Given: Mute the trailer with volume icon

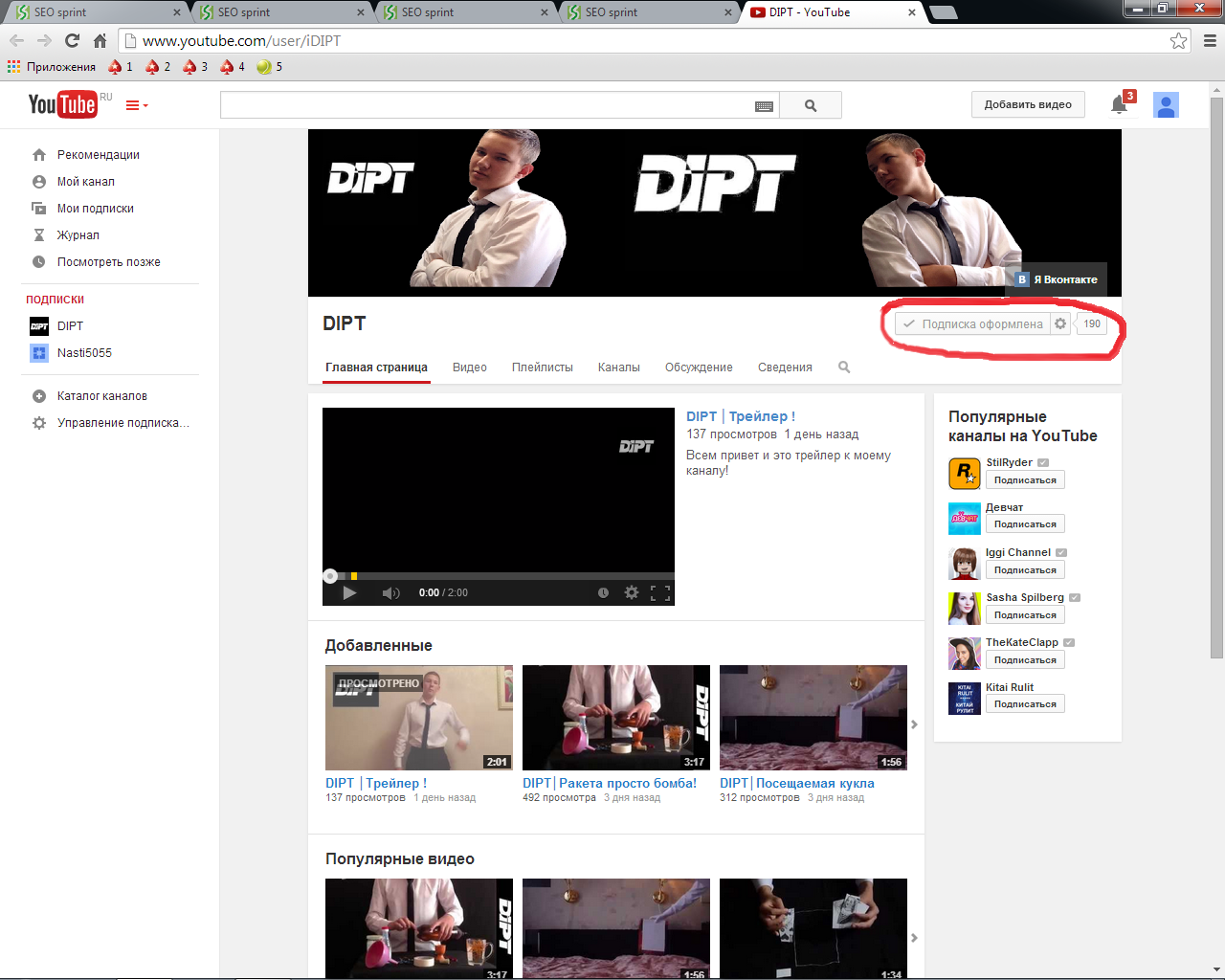Looking at the screenshot, I should point(390,592).
